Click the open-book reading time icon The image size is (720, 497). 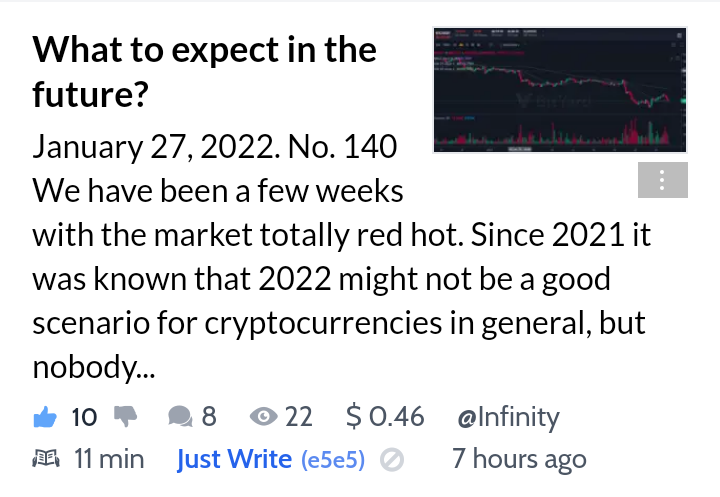click(x=46, y=458)
